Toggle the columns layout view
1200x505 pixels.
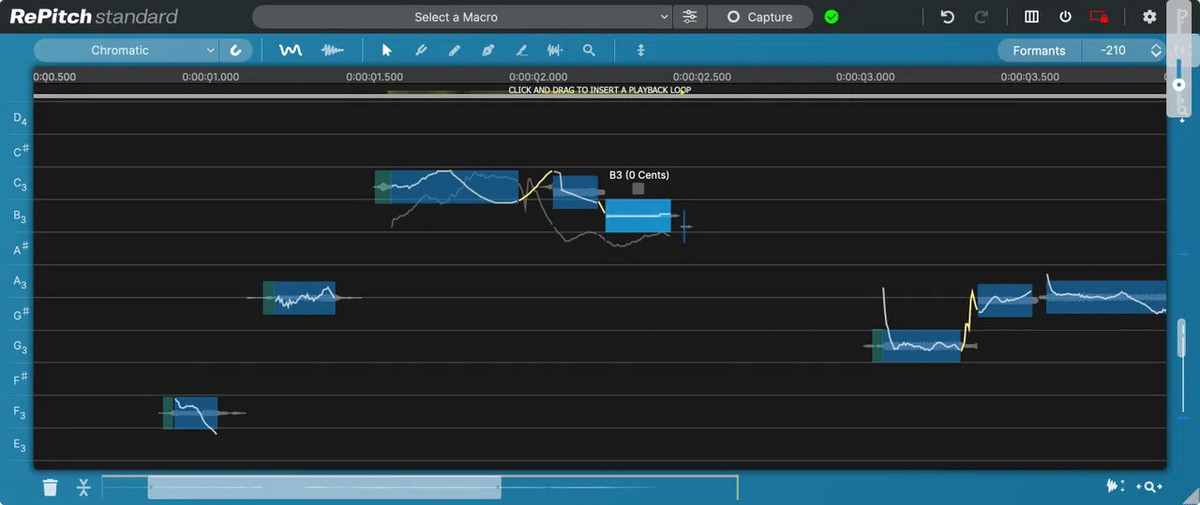(x=1032, y=17)
